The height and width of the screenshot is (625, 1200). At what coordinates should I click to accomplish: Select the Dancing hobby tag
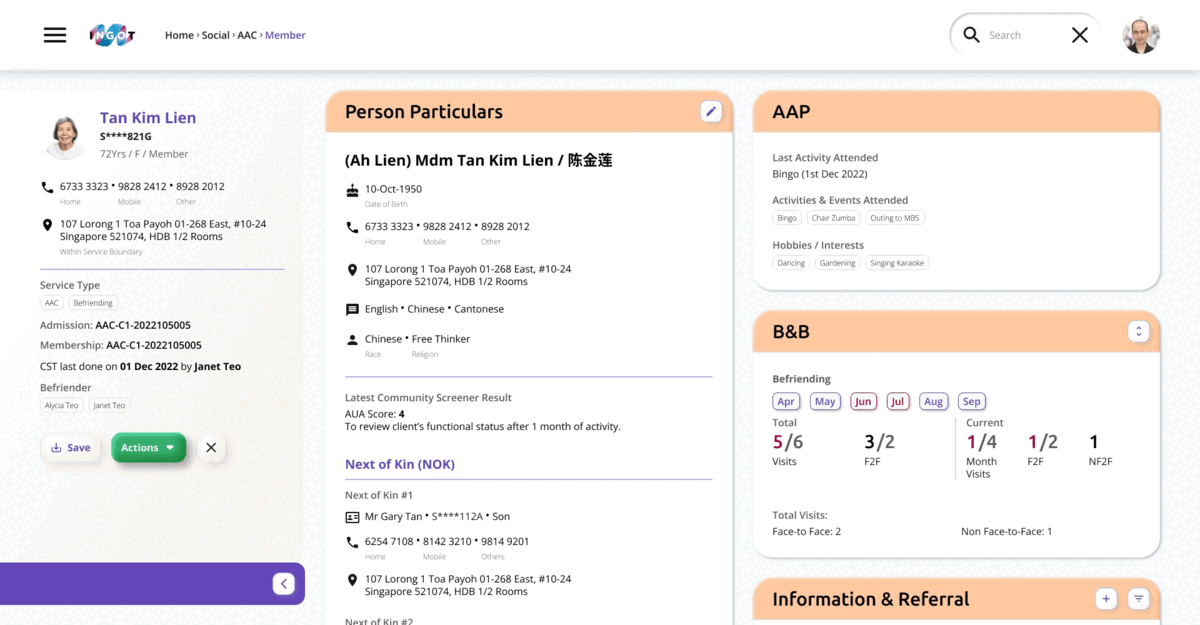click(791, 263)
